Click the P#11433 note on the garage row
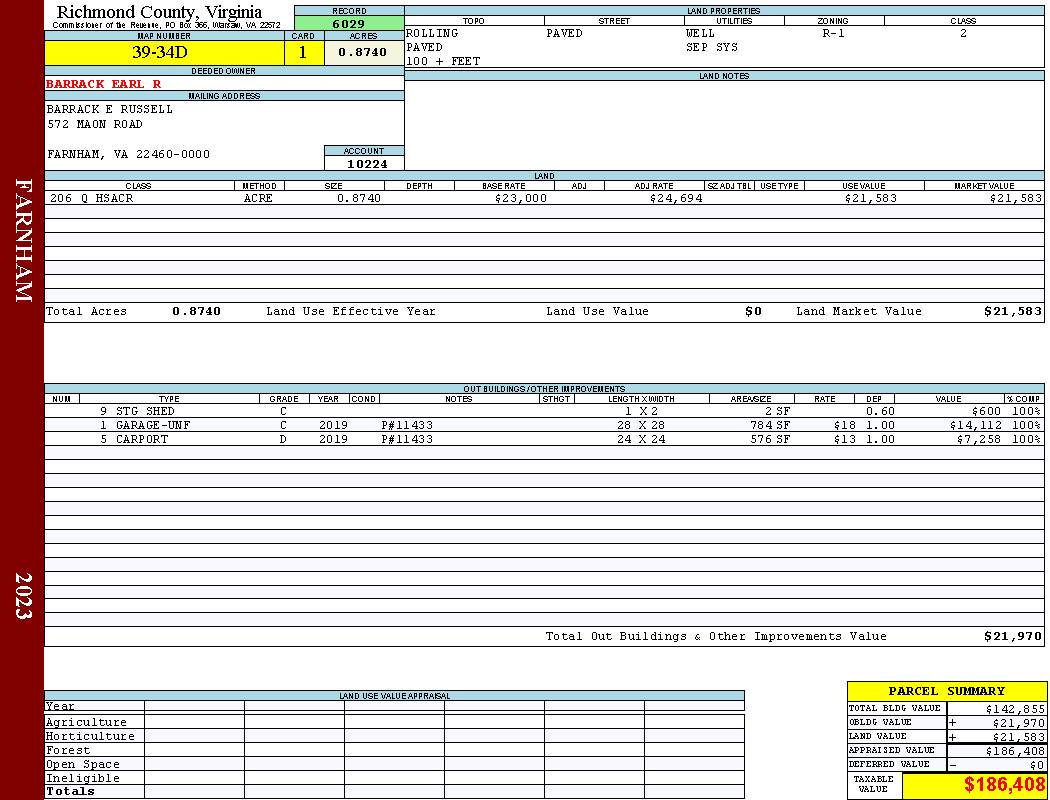 tap(406, 426)
